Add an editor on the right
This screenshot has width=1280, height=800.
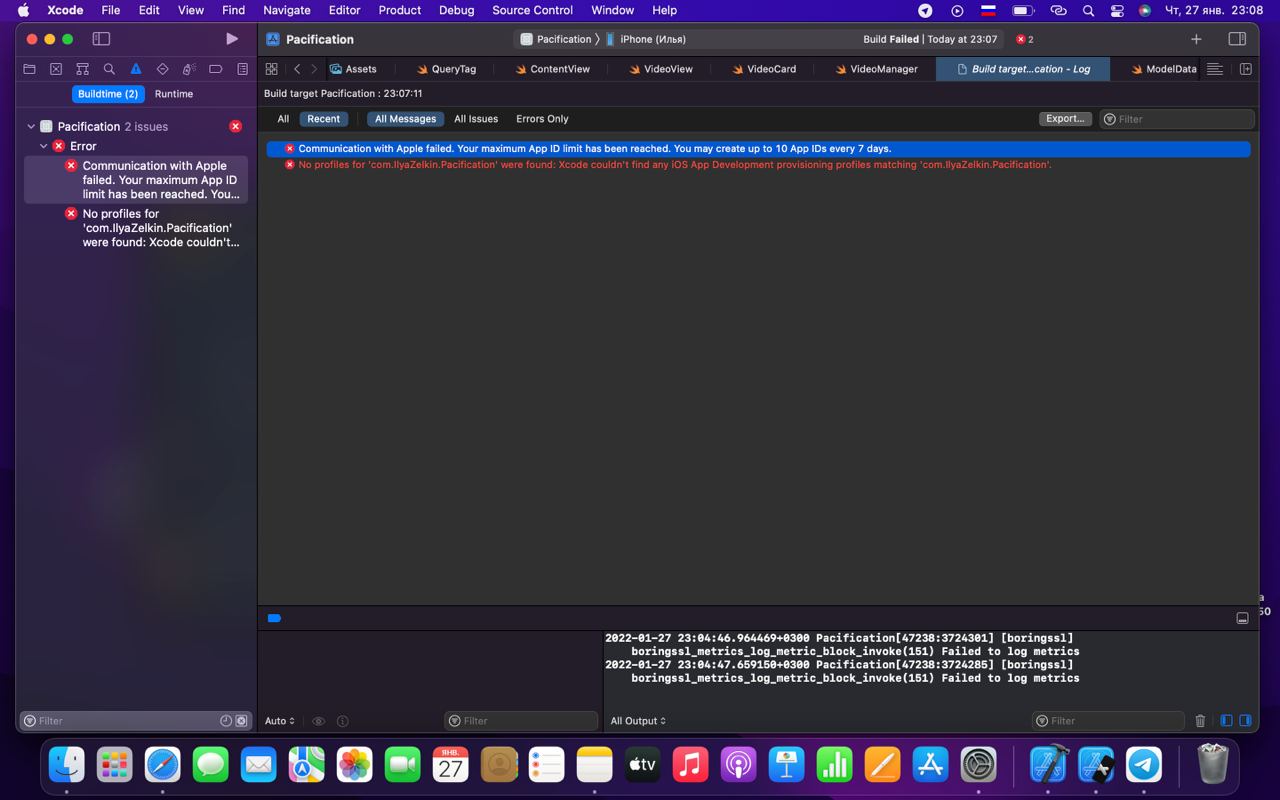click(1246, 69)
